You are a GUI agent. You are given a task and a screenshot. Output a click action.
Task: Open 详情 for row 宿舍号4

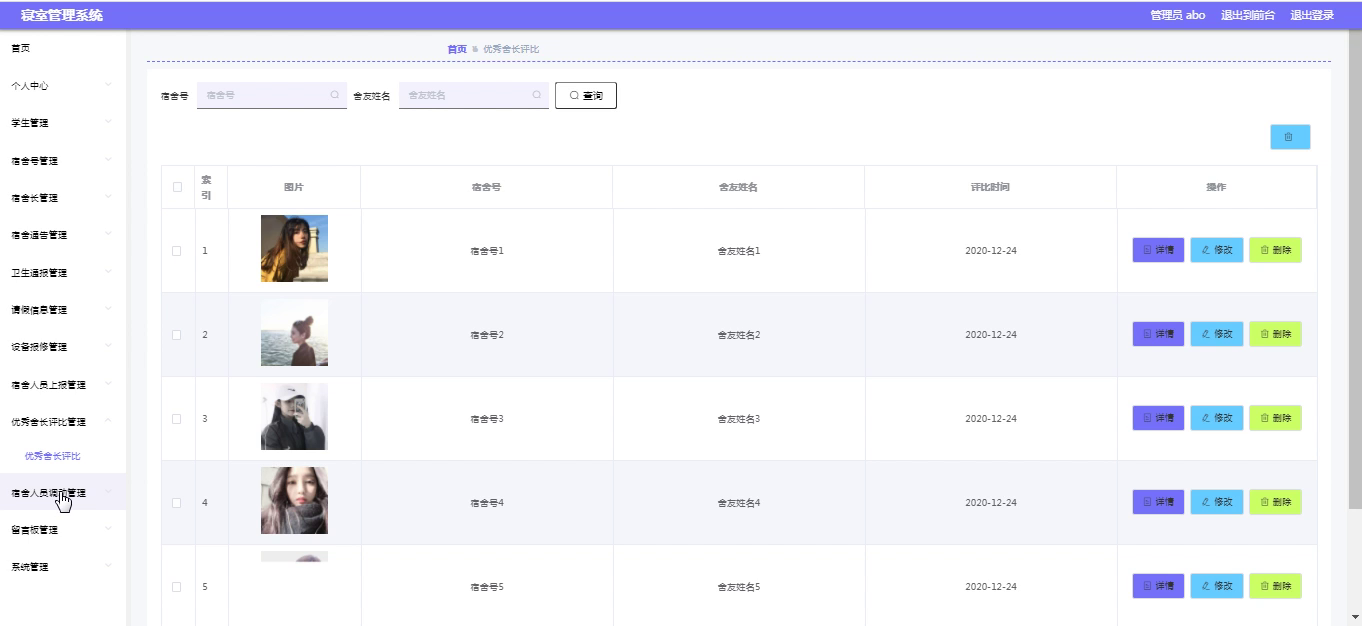coord(1158,502)
